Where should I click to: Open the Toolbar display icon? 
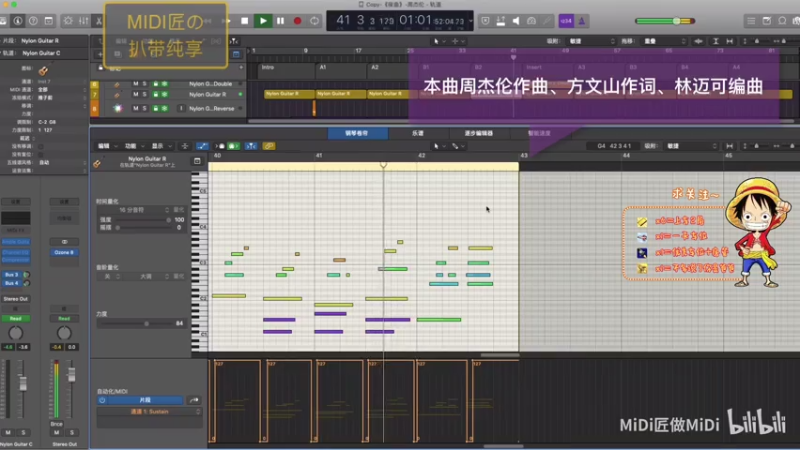(48, 21)
